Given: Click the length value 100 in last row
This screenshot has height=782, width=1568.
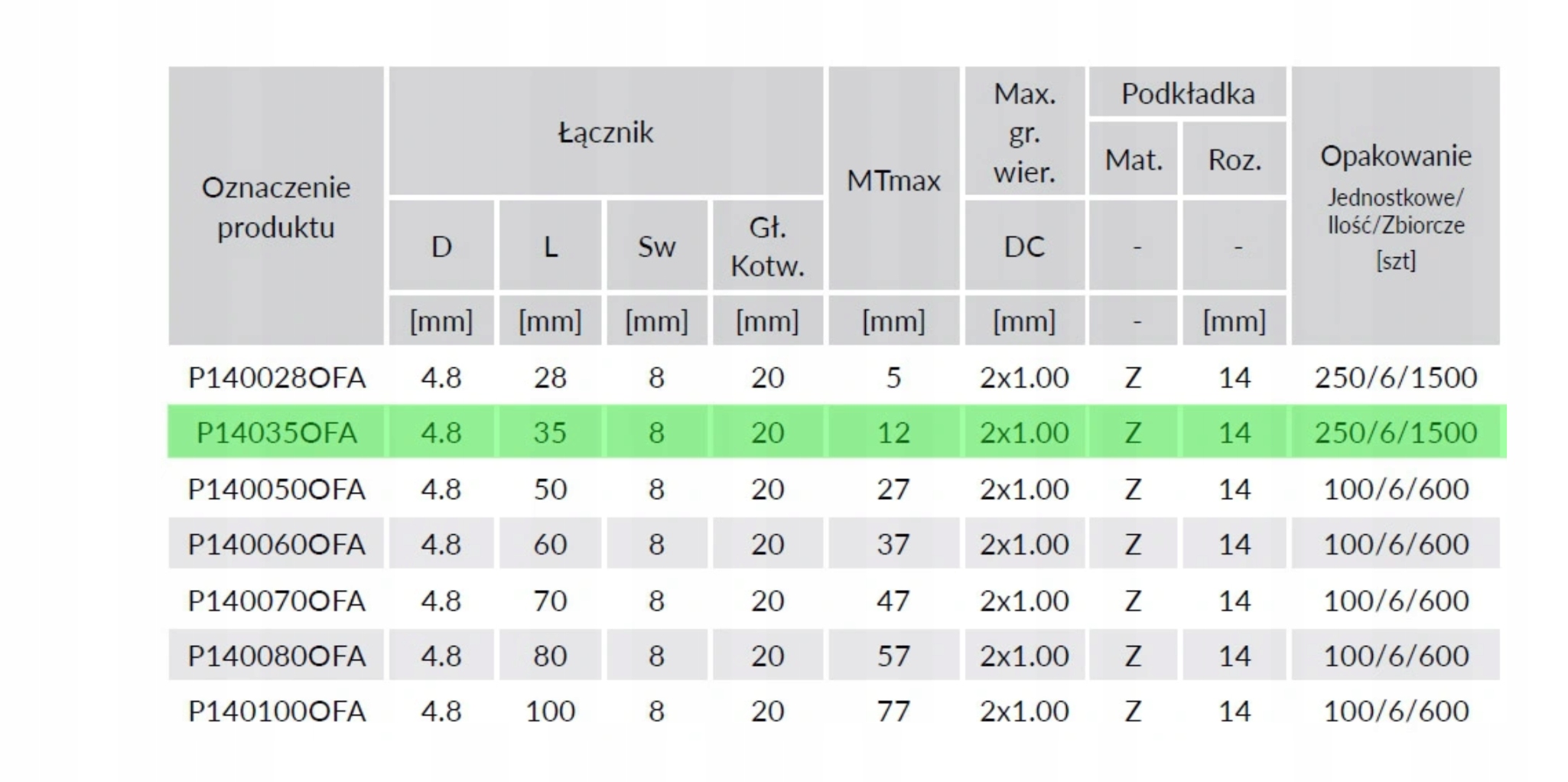Looking at the screenshot, I should (550, 712).
